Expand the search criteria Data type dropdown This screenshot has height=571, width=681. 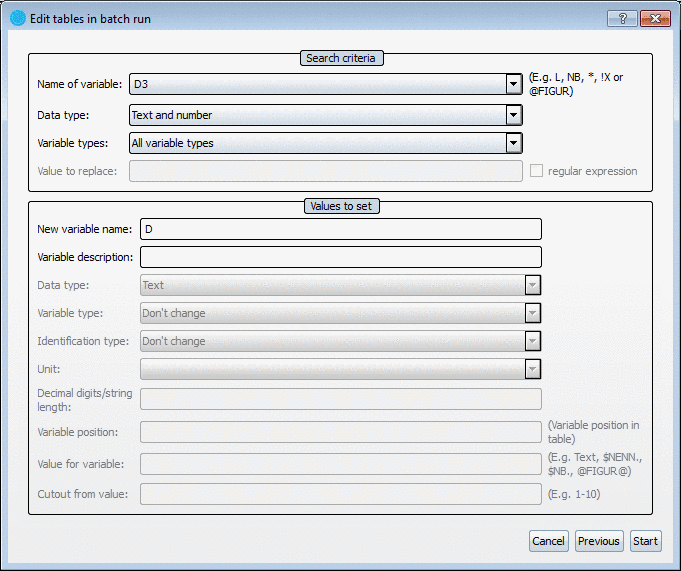click(513, 115)
